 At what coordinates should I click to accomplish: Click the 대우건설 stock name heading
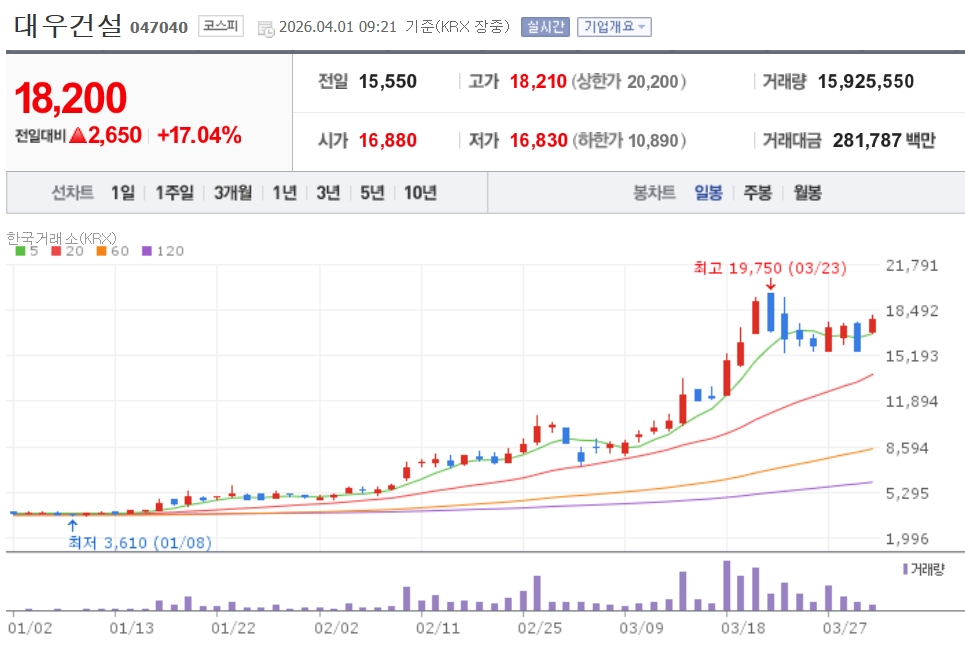[68, 25]
